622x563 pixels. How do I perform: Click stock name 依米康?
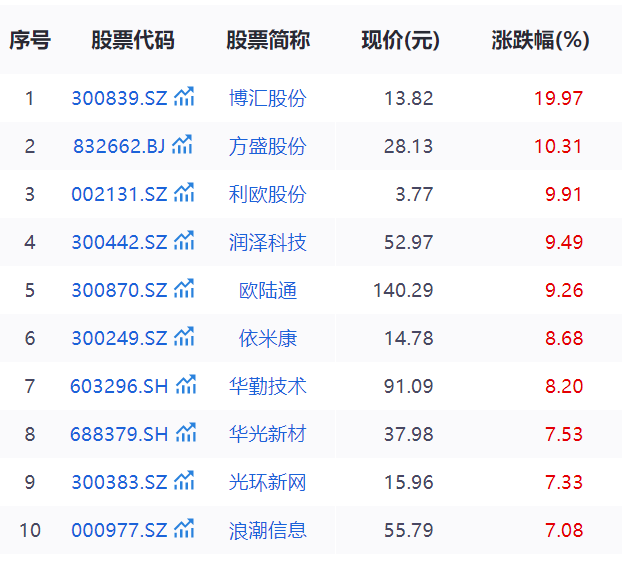point(268,338)
